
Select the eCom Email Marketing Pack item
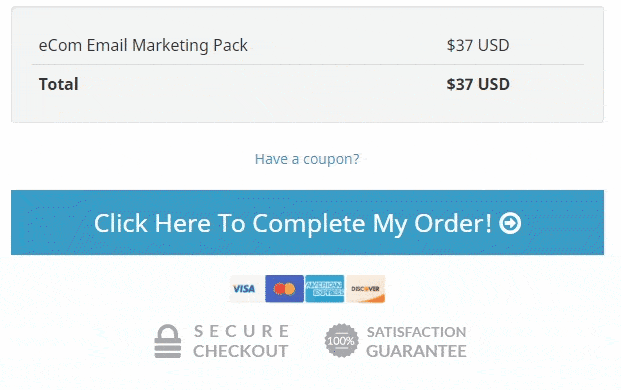(143, 46)
